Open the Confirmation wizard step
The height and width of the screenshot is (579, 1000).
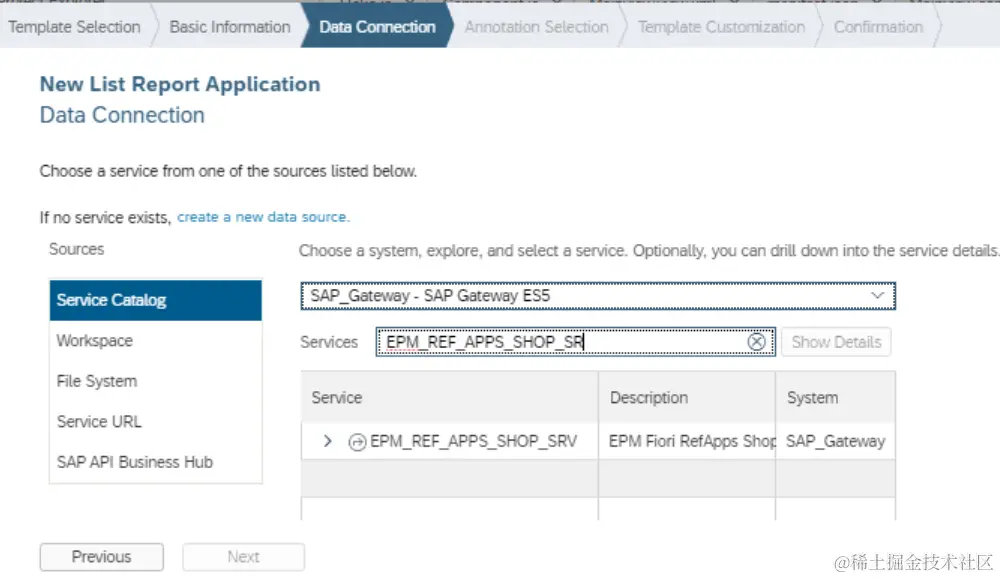tap(878, 27)
